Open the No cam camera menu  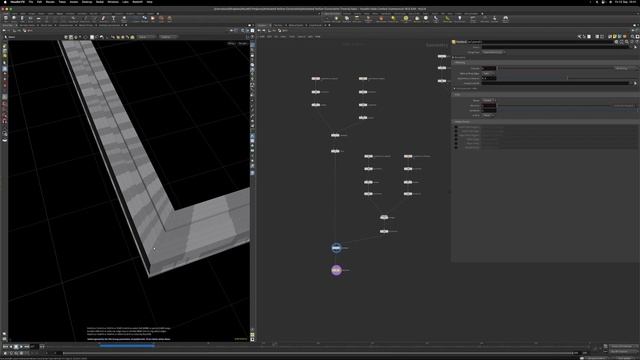(x=243, y=43)
